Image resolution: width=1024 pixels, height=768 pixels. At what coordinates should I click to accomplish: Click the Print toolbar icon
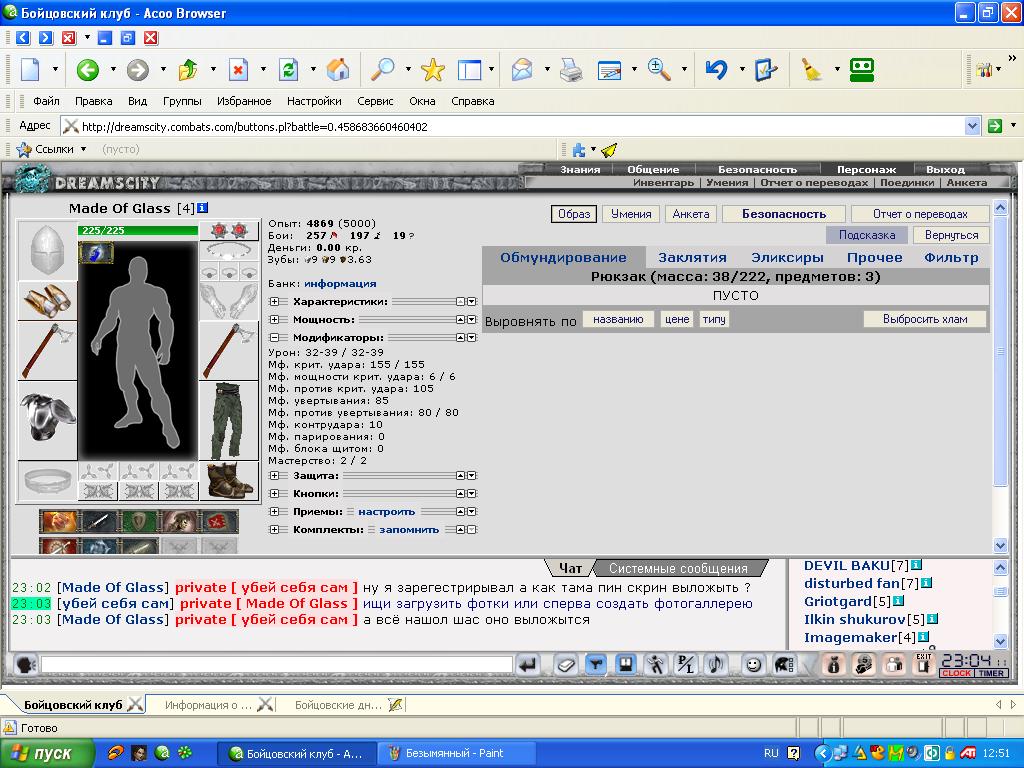[571, 69]
